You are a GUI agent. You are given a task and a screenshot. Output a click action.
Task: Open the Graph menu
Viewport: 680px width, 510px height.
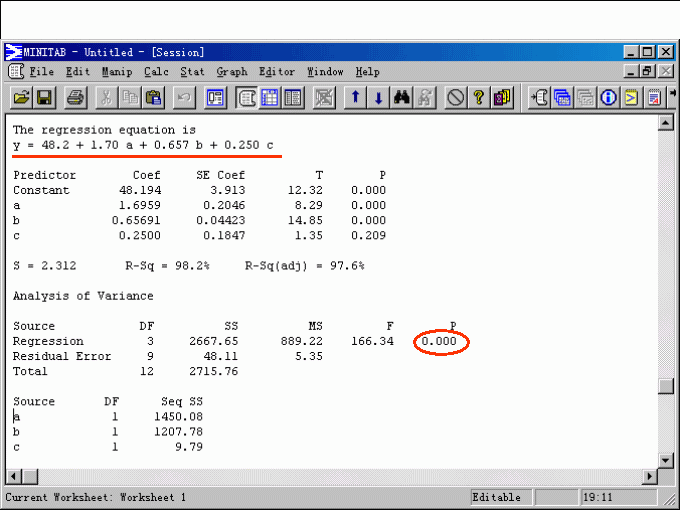(x=232, y=72)
